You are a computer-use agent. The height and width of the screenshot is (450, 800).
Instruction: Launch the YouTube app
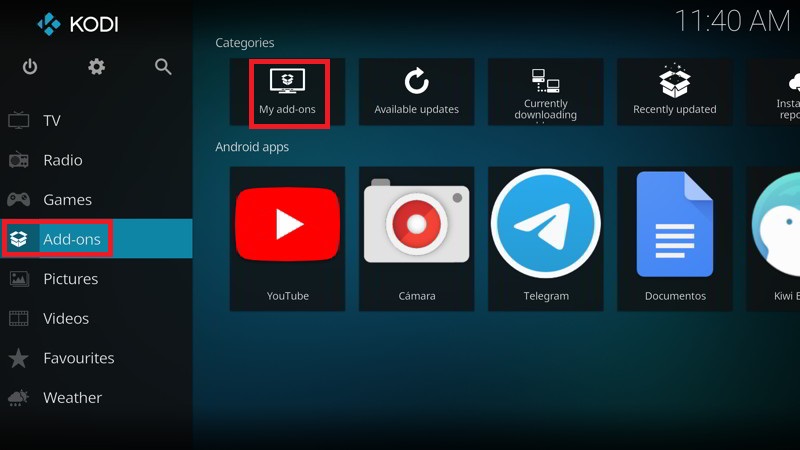coord(287,238)
